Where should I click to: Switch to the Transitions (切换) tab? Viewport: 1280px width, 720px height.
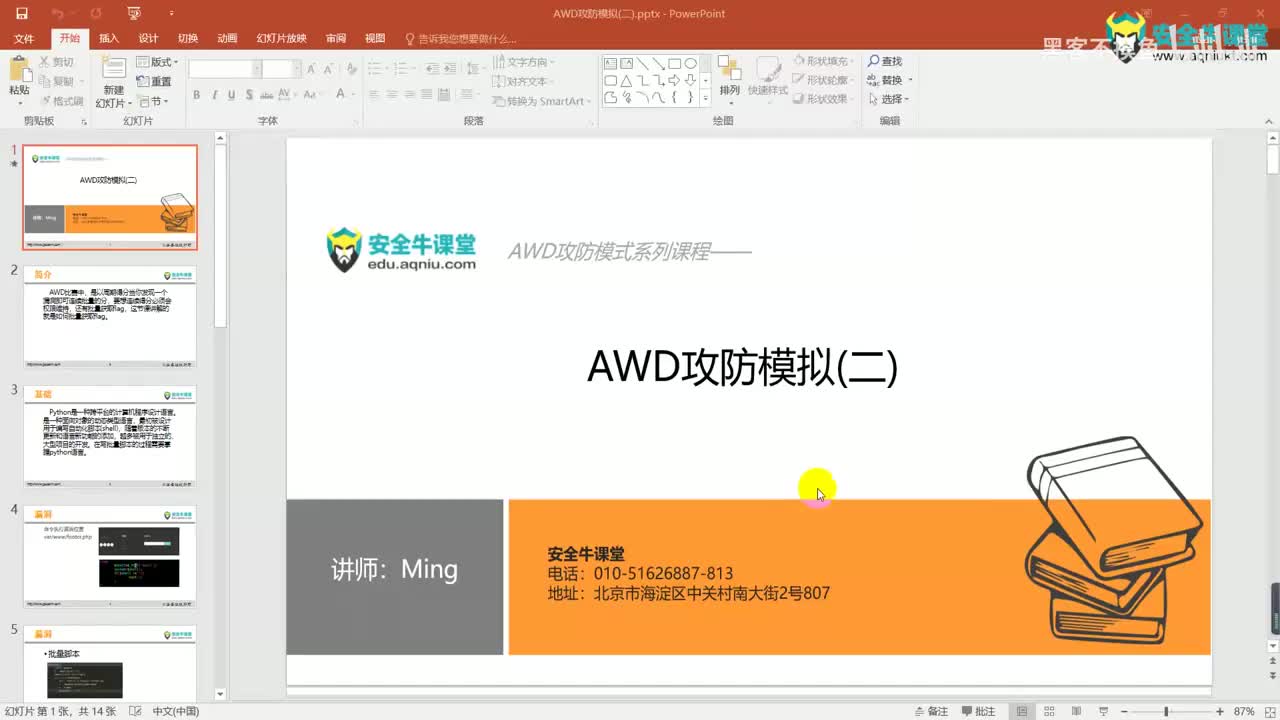tap(188, 38)
